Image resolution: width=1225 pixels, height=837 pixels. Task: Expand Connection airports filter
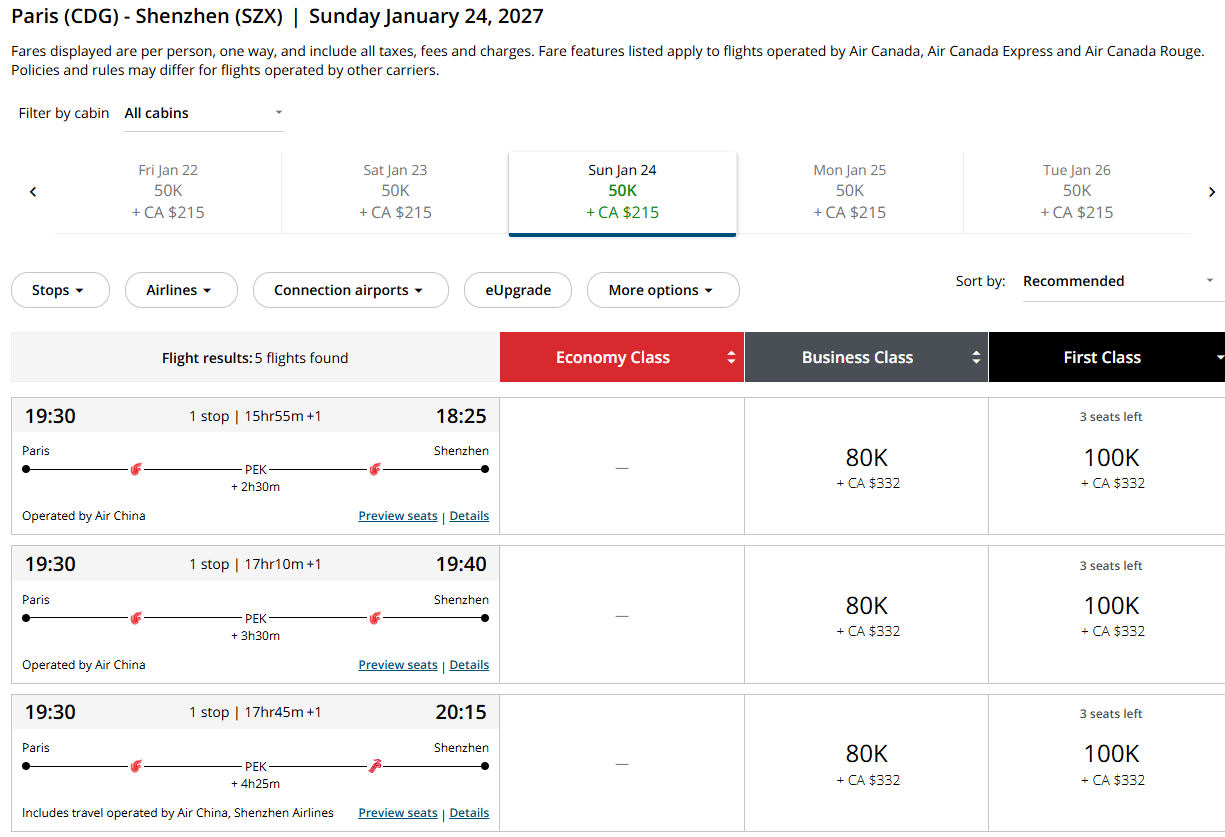[350, 290]
